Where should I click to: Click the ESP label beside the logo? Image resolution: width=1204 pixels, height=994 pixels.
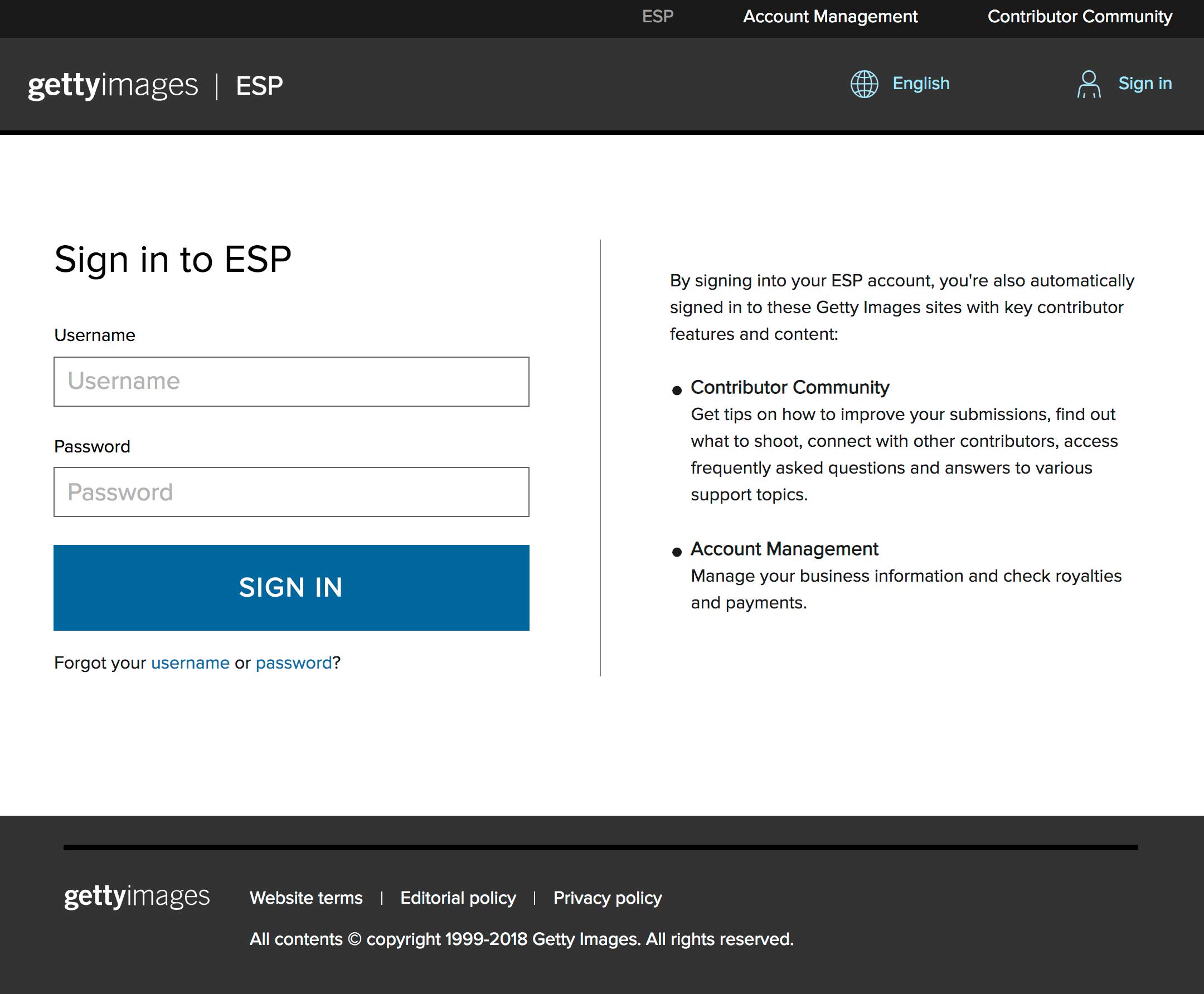pos(259,86)
